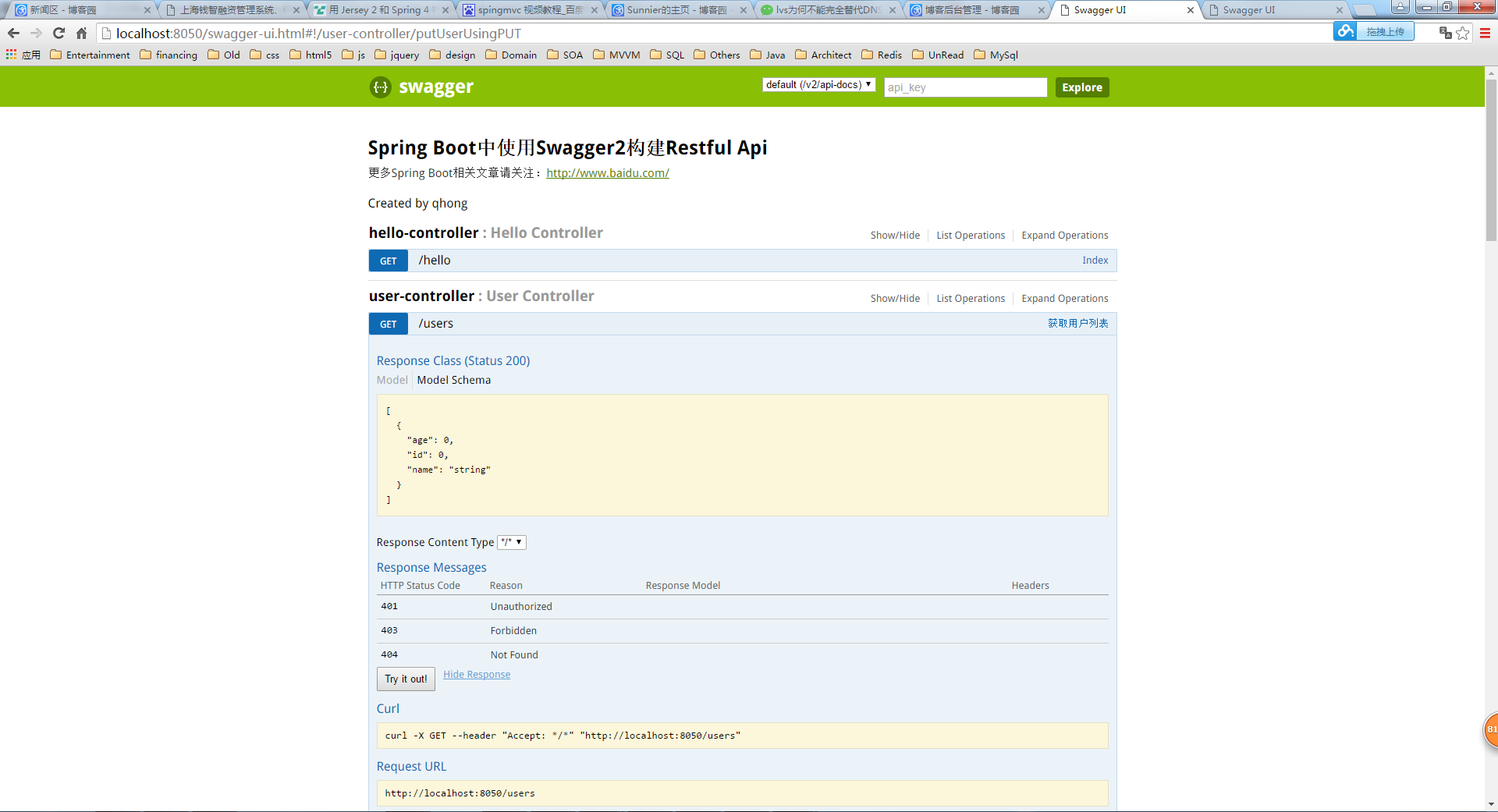
Task: Open the default (/v2/api-docs) spec dropdown
Action: pos(818,84)
